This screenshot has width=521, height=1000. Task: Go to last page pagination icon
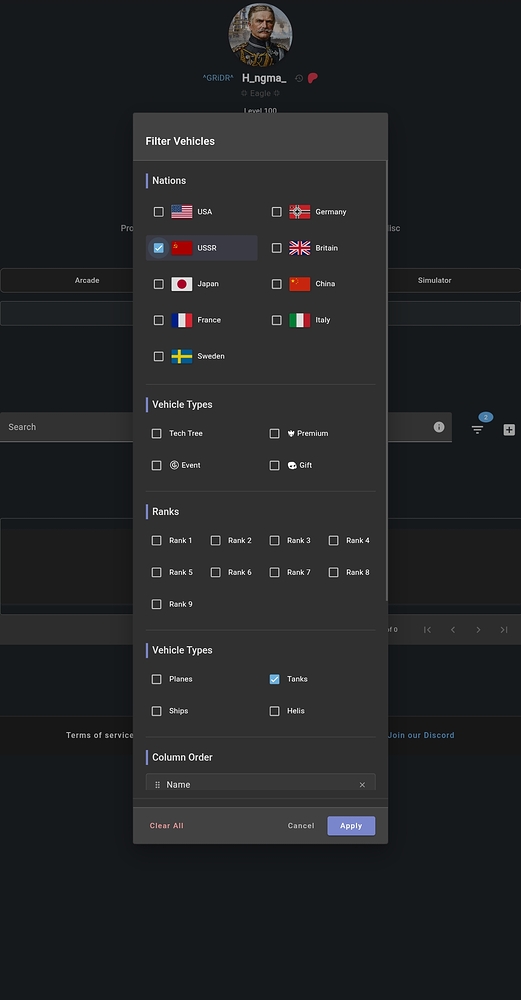504,629
